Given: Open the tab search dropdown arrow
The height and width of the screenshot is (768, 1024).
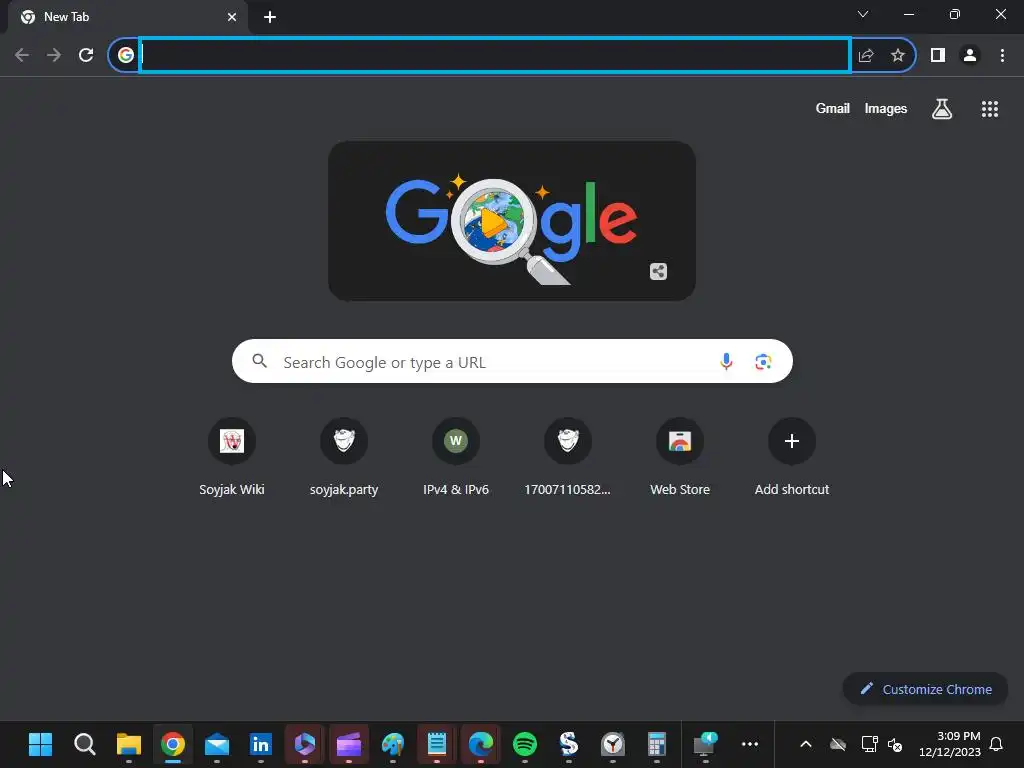Looking at the screenshot, I should pos(863,14).
